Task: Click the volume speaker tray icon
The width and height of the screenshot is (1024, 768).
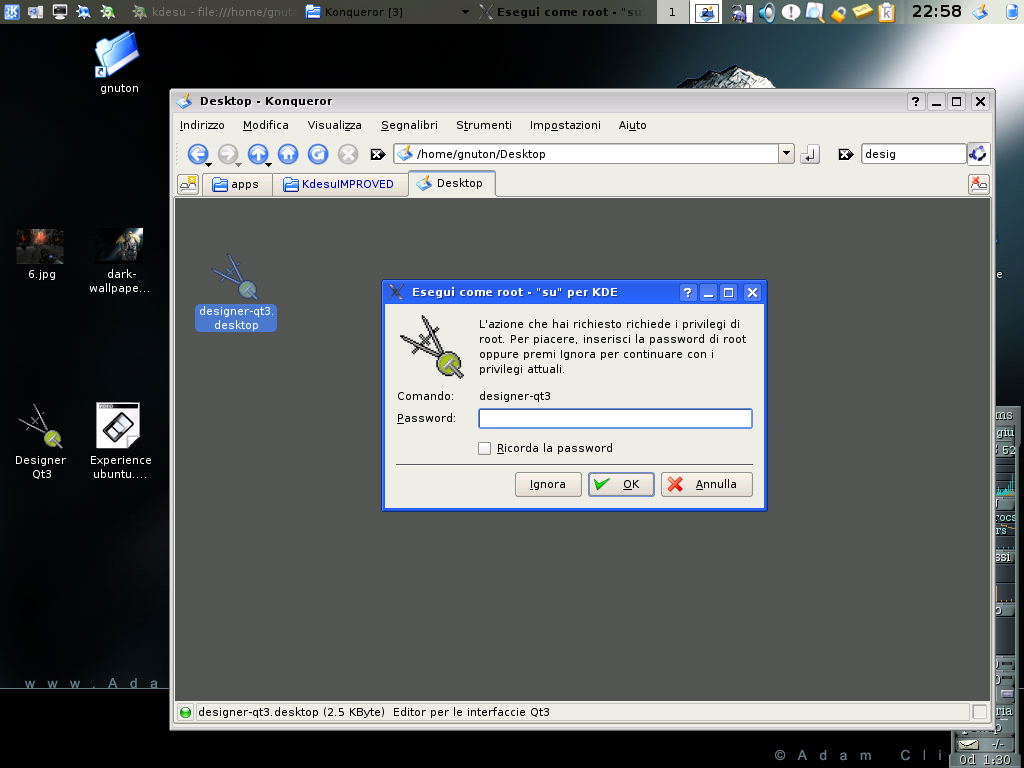Action: point(767,12)
